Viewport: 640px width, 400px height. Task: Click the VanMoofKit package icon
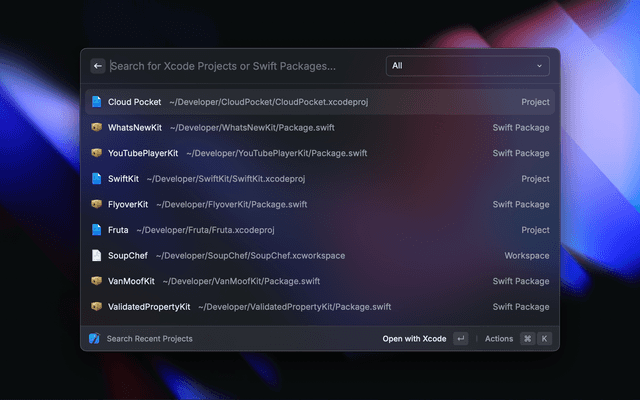(96, 281)
